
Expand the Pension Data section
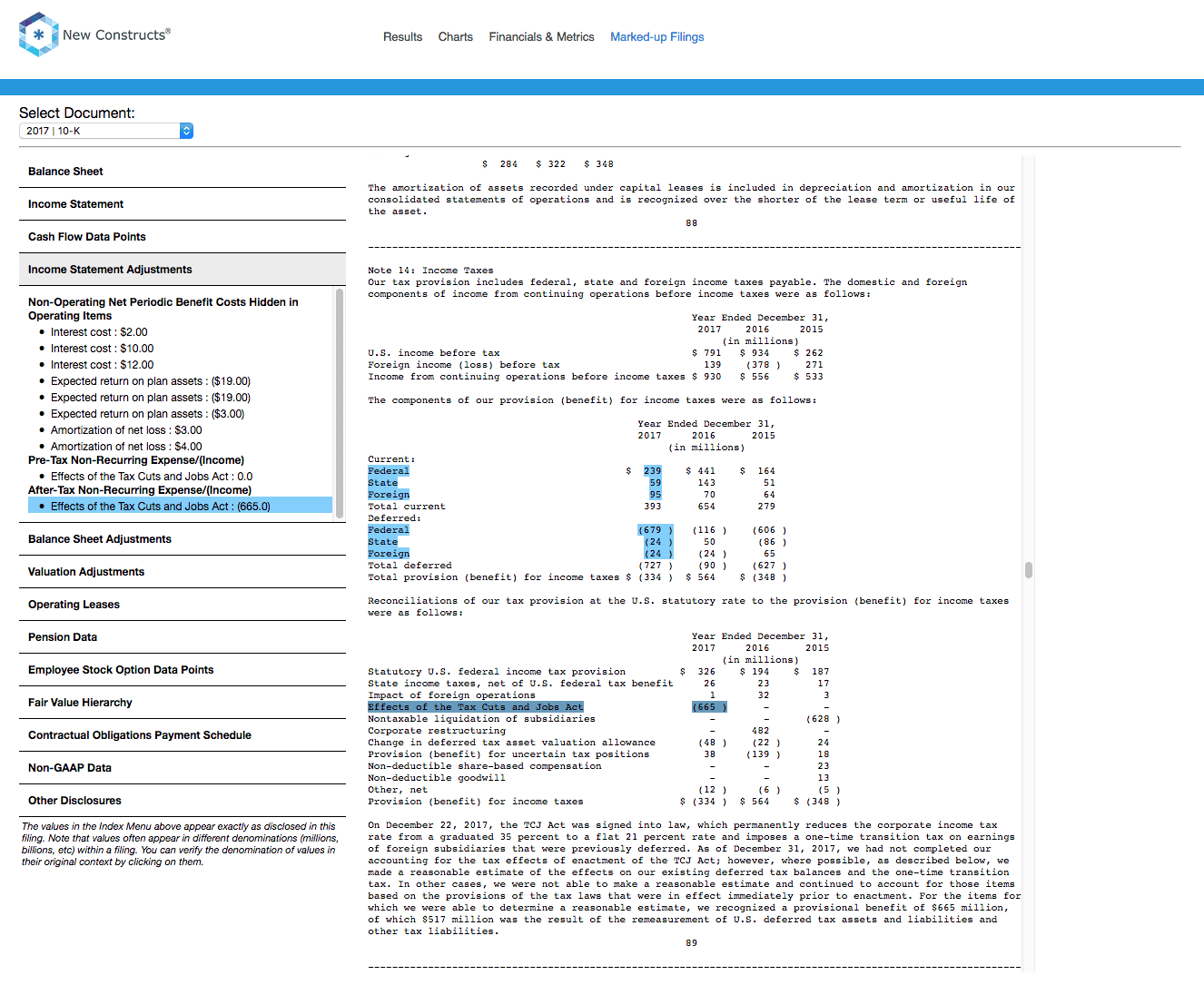(183, 637)
